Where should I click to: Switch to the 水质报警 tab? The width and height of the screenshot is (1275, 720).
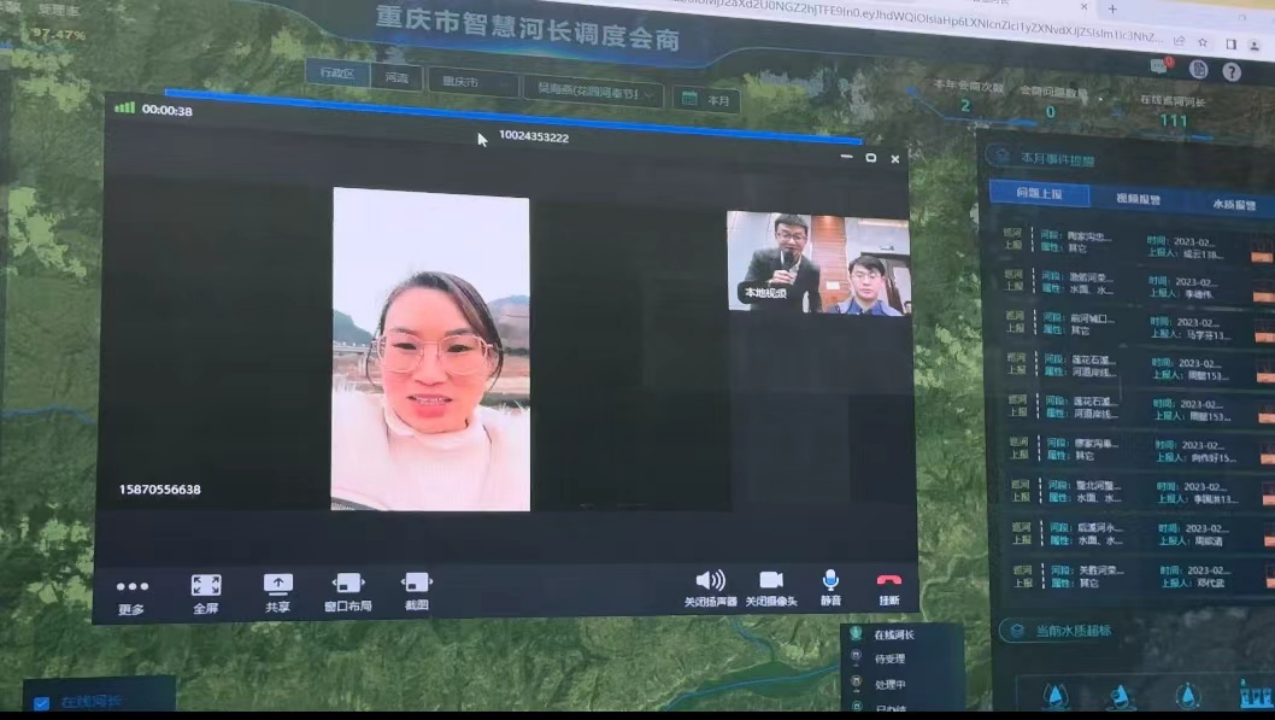coord(1233,204)
